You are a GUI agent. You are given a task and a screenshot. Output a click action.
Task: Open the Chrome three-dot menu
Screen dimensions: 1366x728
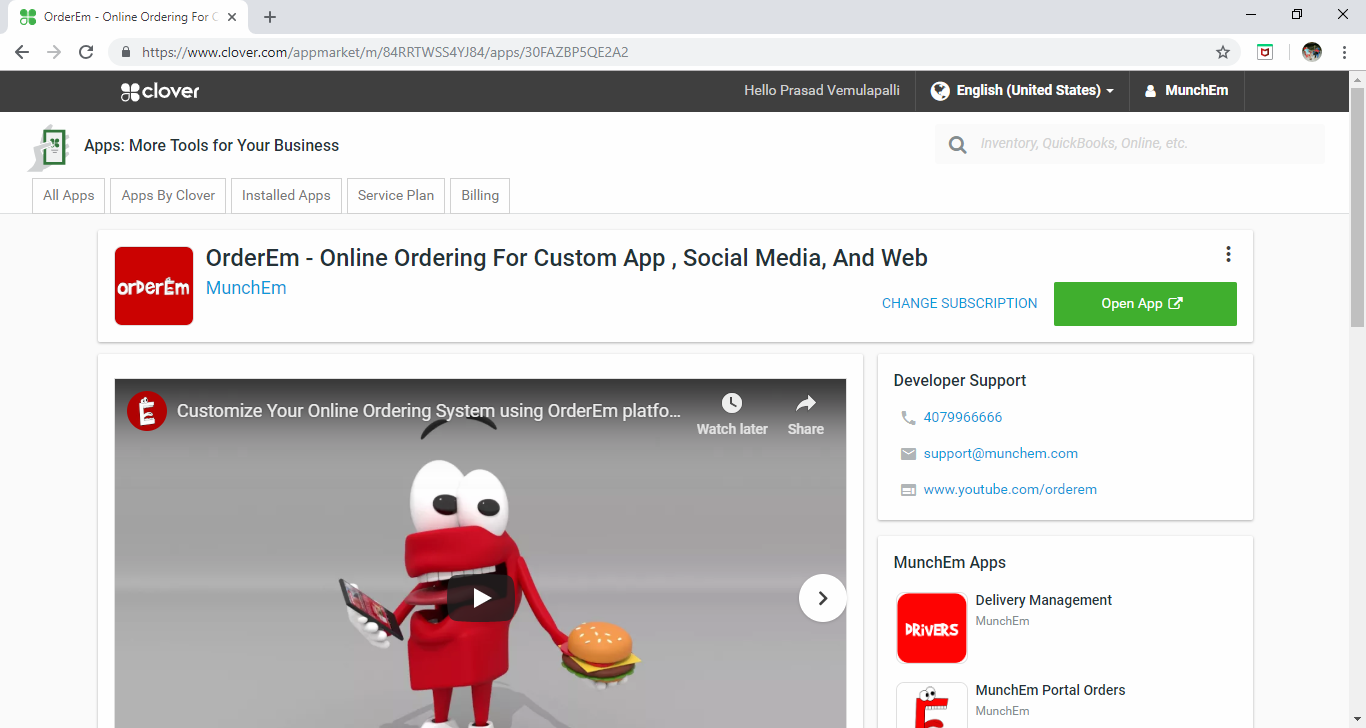(1345, 52)
